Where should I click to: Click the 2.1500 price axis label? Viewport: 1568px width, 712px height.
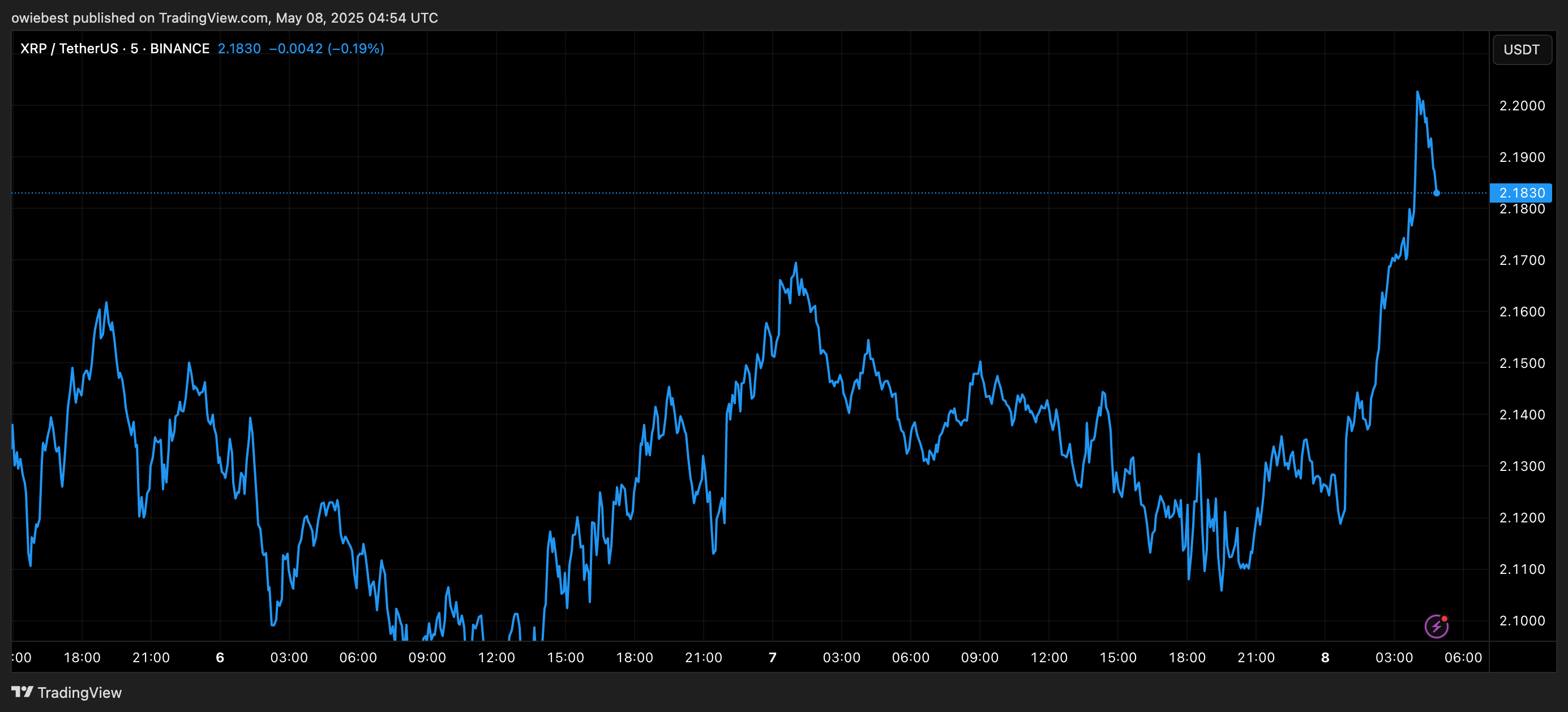point(1522,363)
